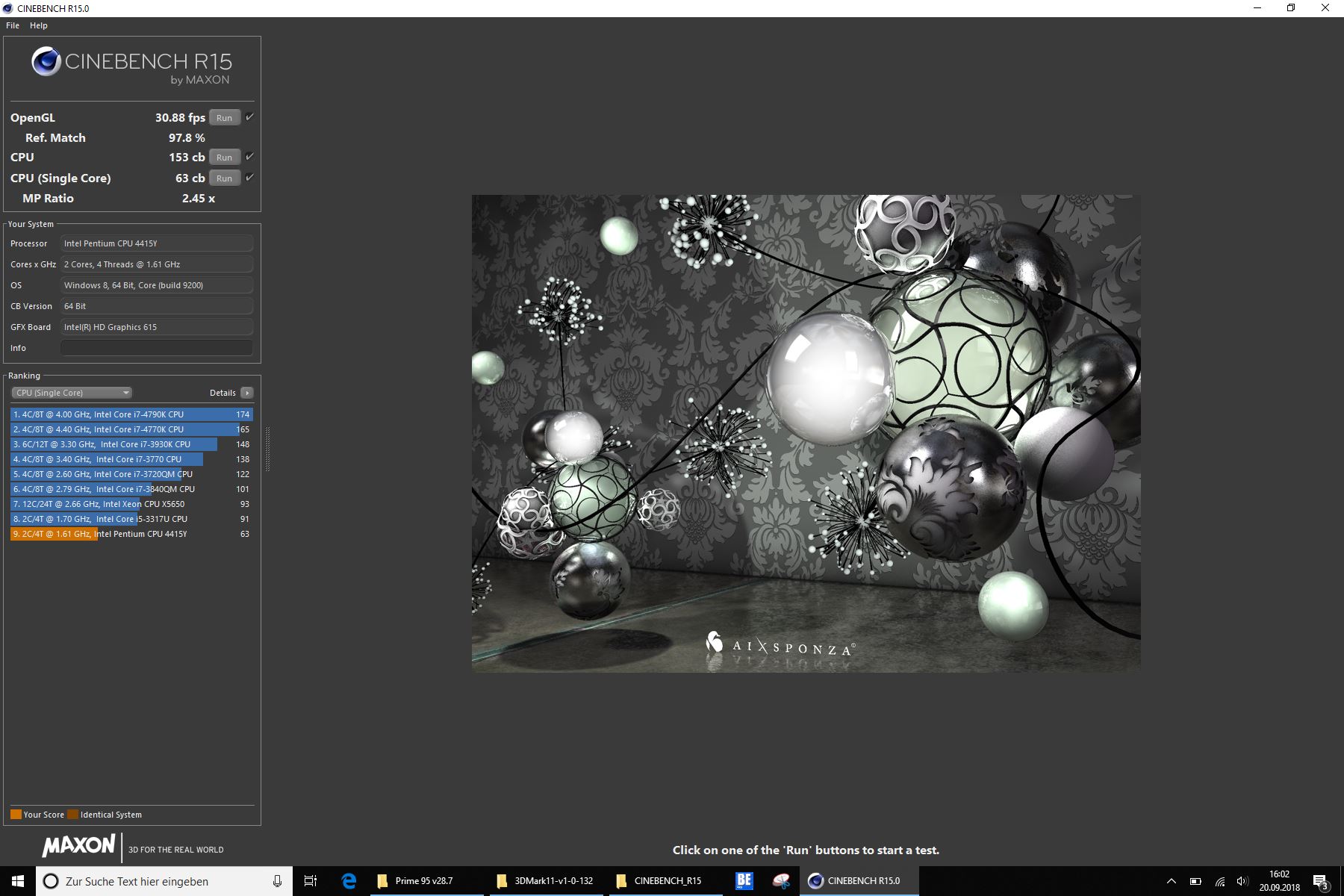Open the paint palette app in taskbar
1344x896 pixels.
pyautogui.click(x=781, y=881)
